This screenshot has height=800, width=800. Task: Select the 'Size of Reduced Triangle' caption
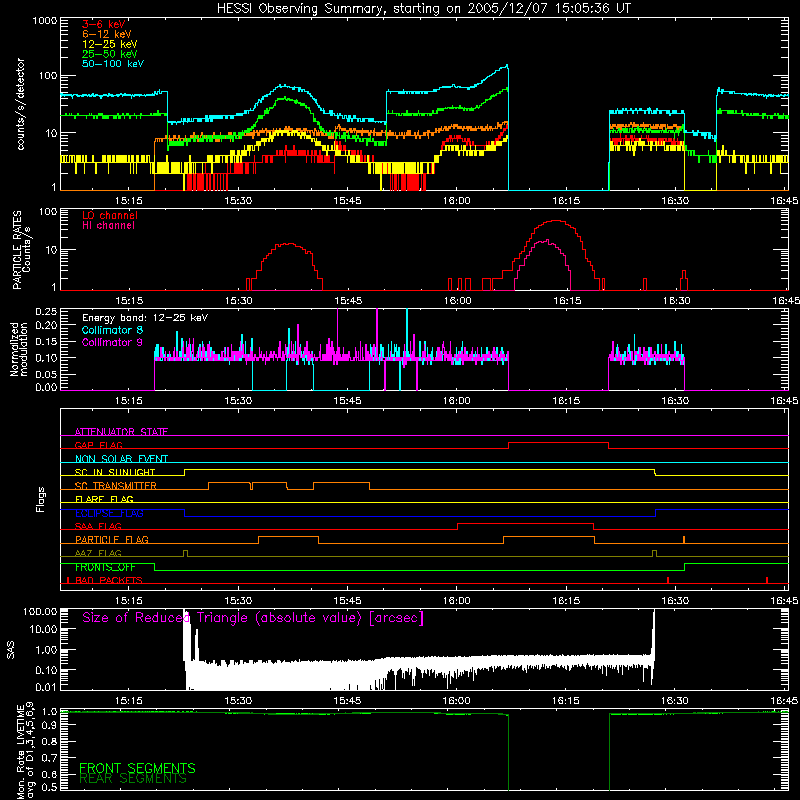pos(253,618)
